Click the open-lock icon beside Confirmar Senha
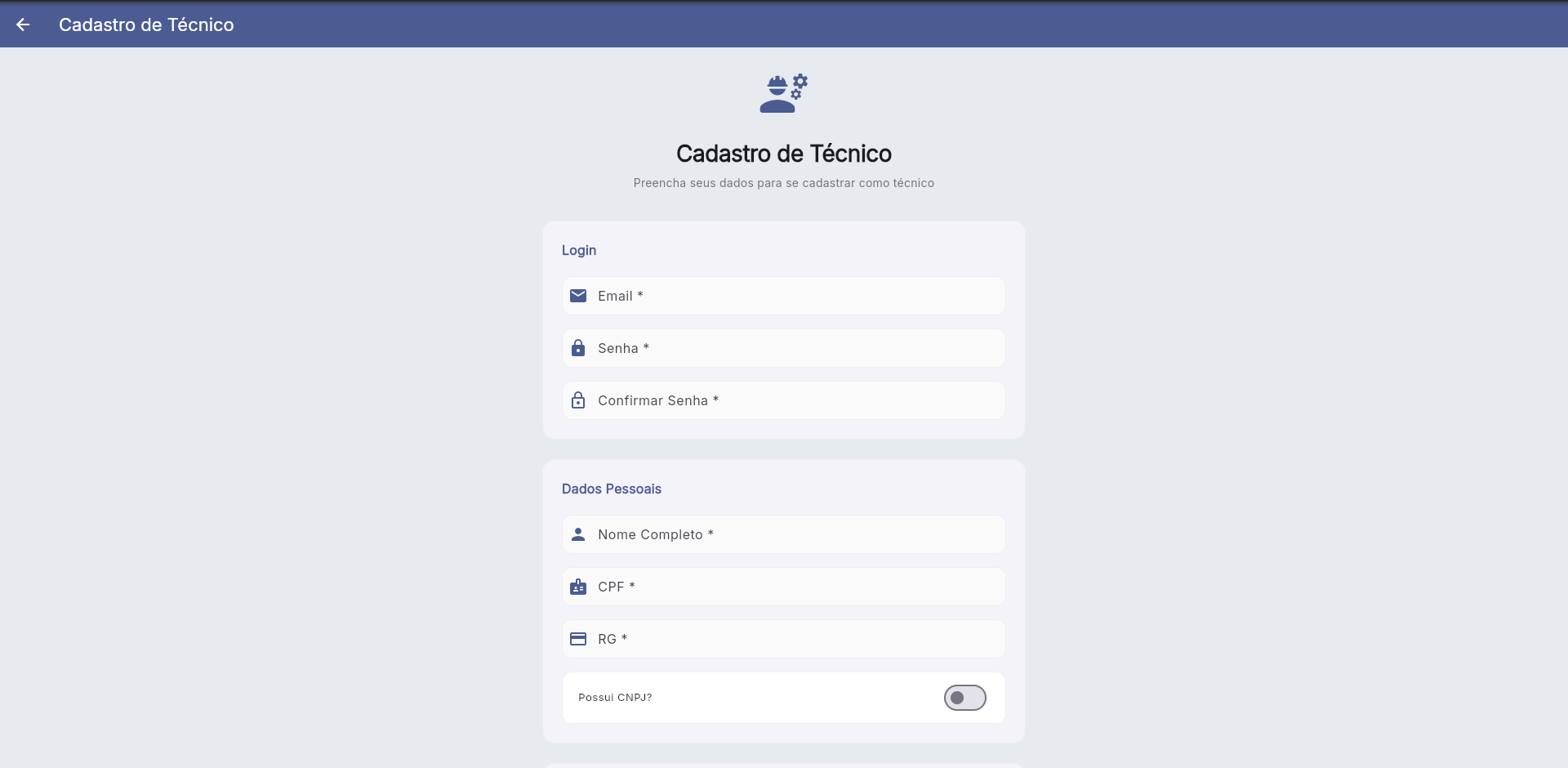1568x768 pixels. [578, 400]
